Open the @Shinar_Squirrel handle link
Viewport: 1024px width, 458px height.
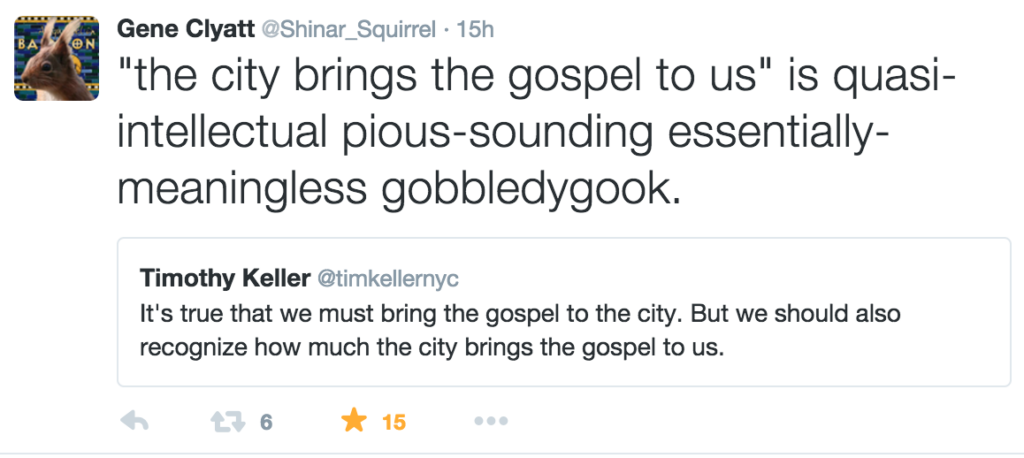click(348, 29)
